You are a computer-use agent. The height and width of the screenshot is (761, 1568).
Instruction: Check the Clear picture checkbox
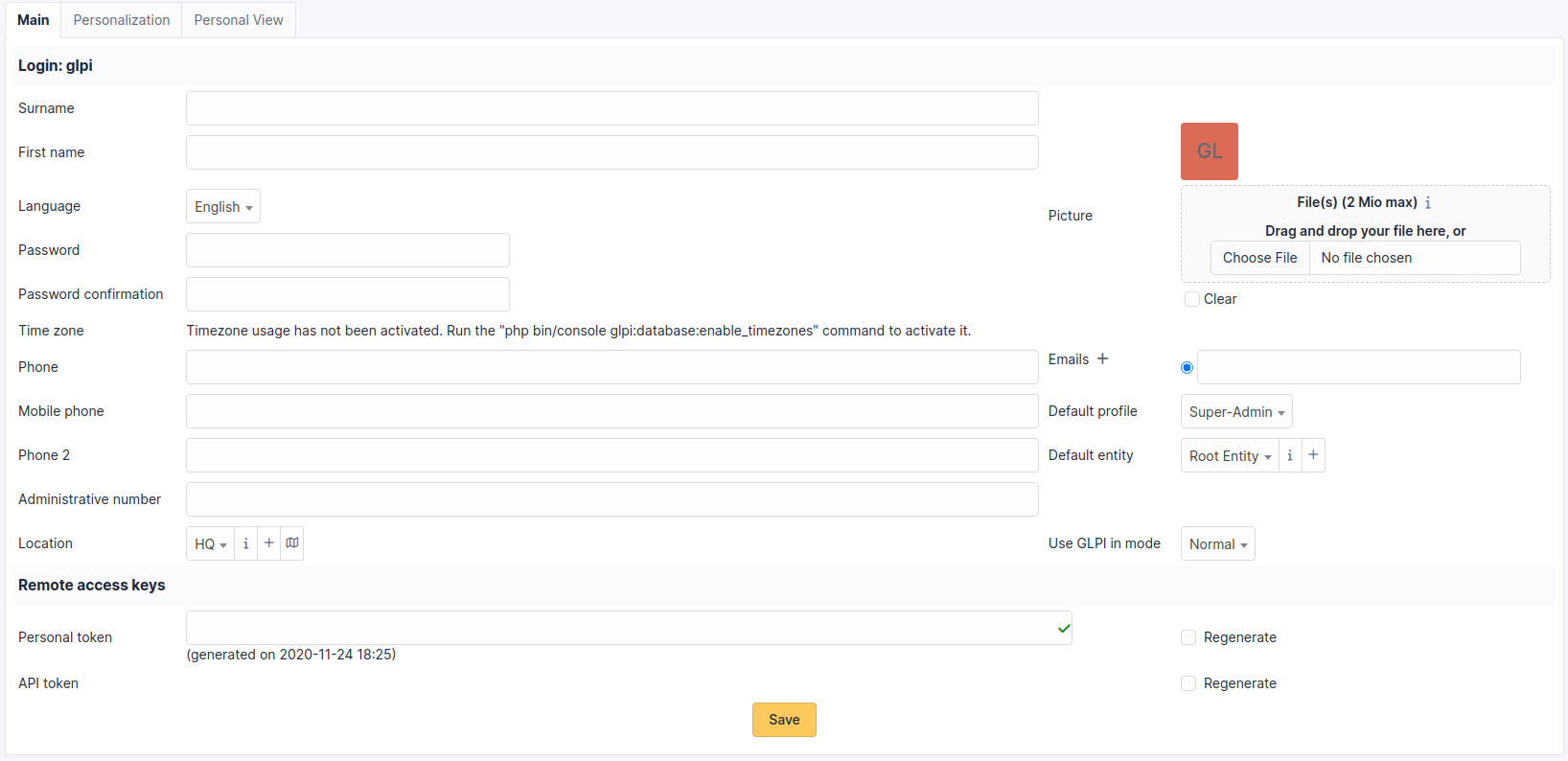(x=1192, y=299)
